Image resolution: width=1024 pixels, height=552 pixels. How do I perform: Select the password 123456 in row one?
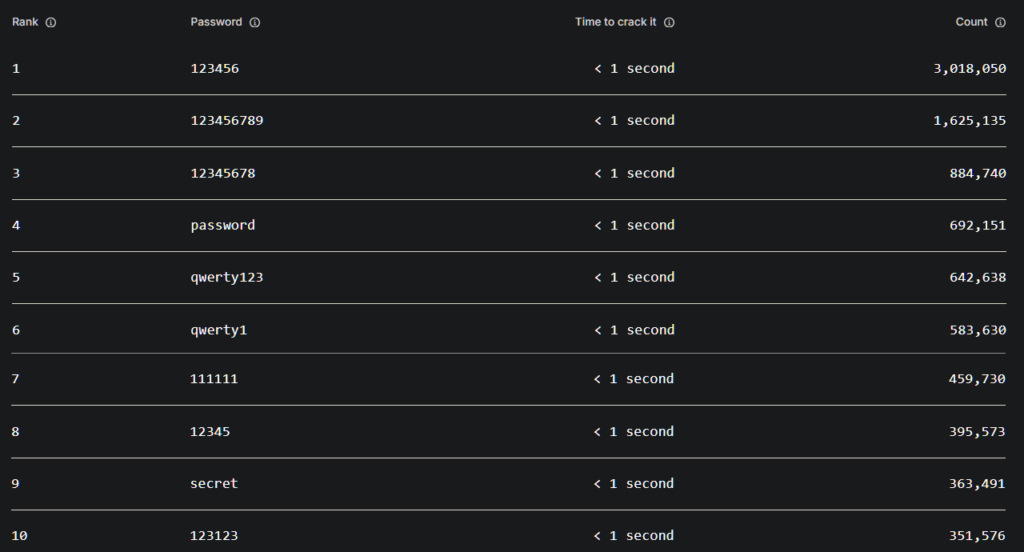tap(215, 69)
